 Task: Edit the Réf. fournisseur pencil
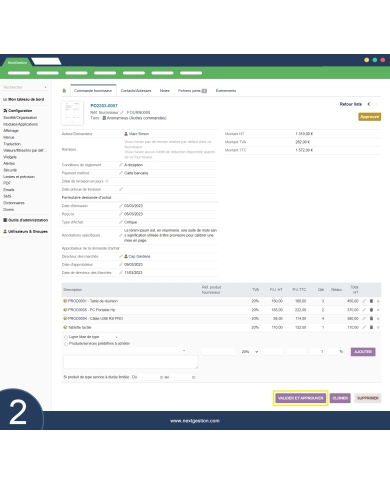[122, 113]
